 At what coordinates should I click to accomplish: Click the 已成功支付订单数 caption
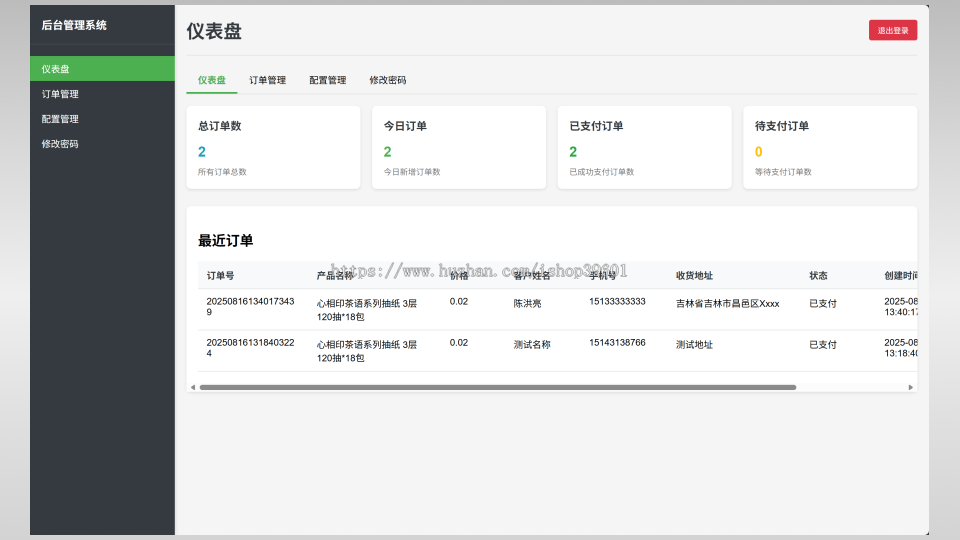[x=602, y=172]
